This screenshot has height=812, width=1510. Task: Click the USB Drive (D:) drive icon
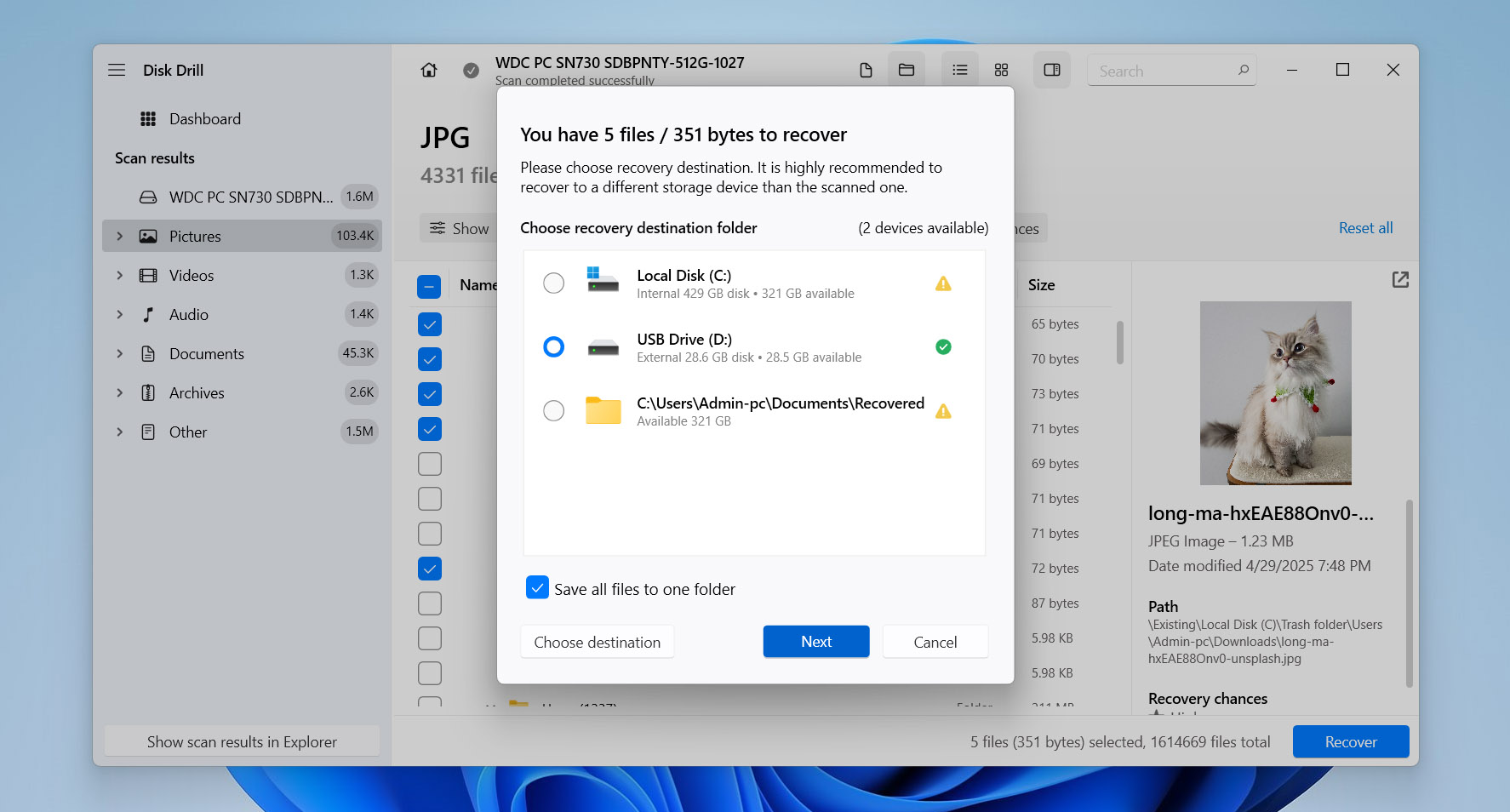tap(603, 347)
